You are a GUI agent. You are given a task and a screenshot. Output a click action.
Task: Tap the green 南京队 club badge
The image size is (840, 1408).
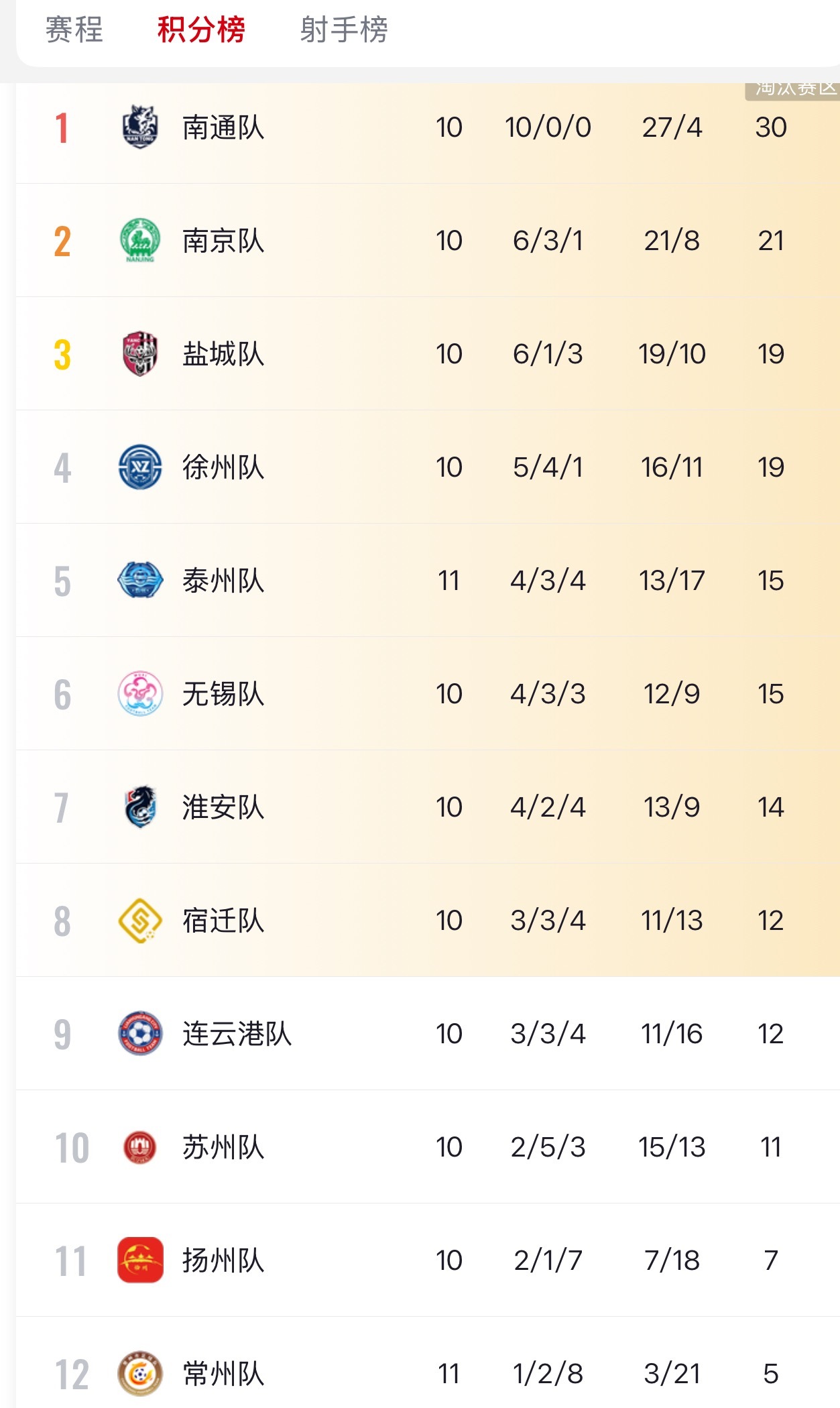[140, 240]
